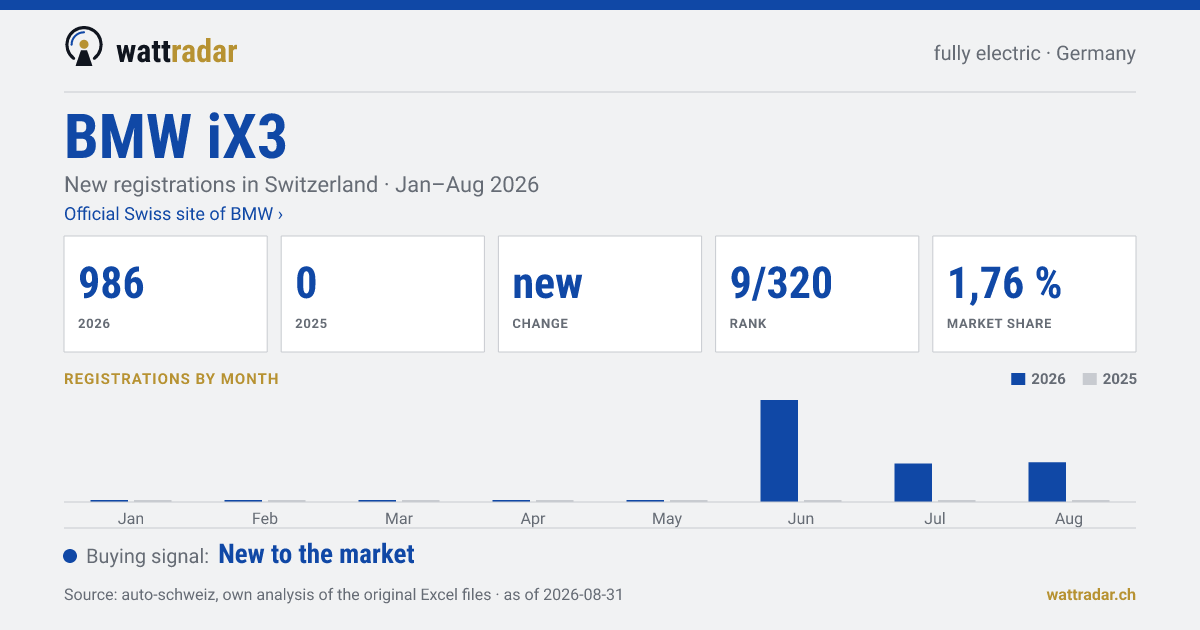This screenshot has height=630, width=1200.
Task: Click the 0 registrations 2025 card
Action: click(383, 294)
